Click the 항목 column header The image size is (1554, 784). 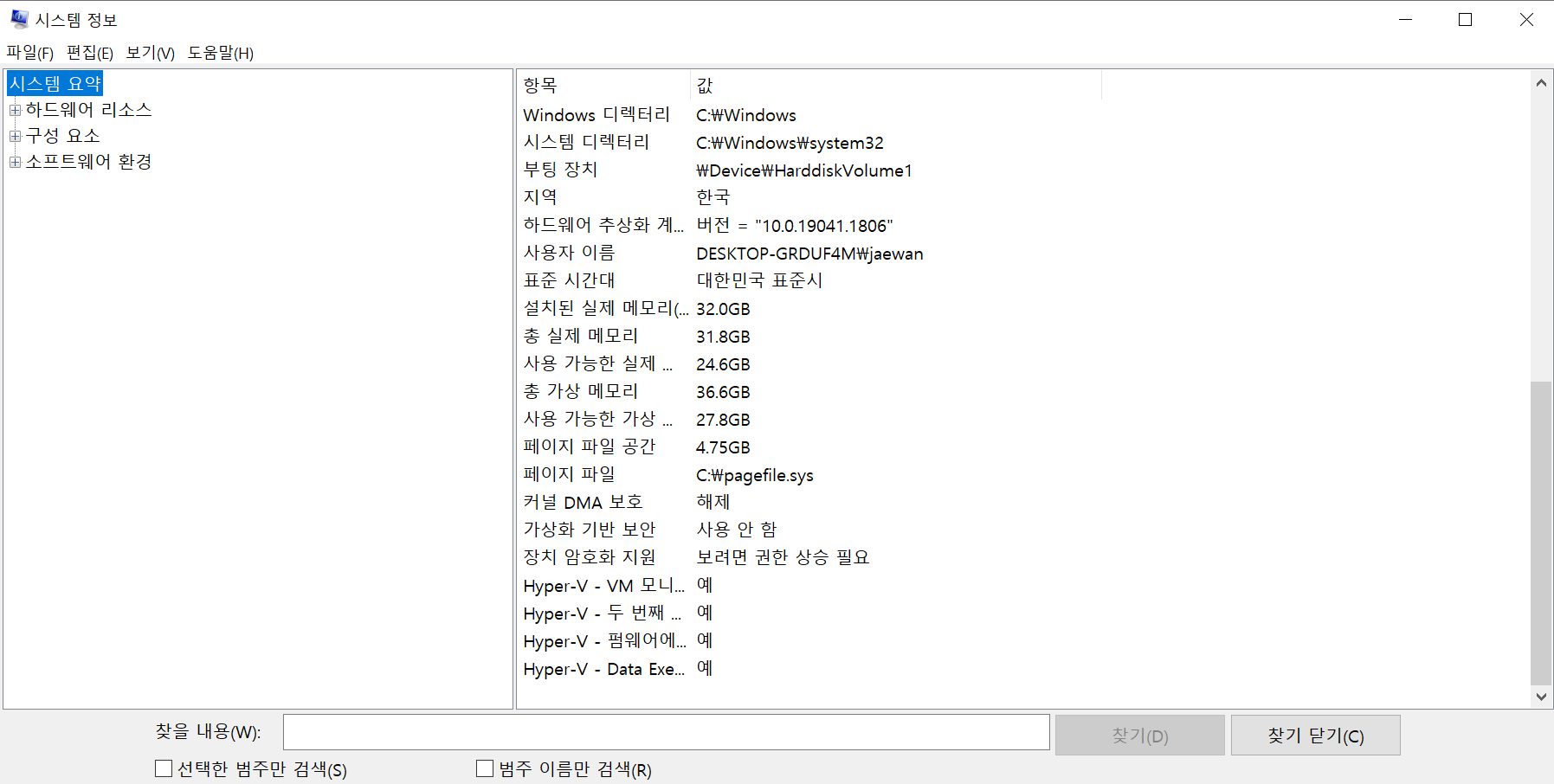coord(604,86)
